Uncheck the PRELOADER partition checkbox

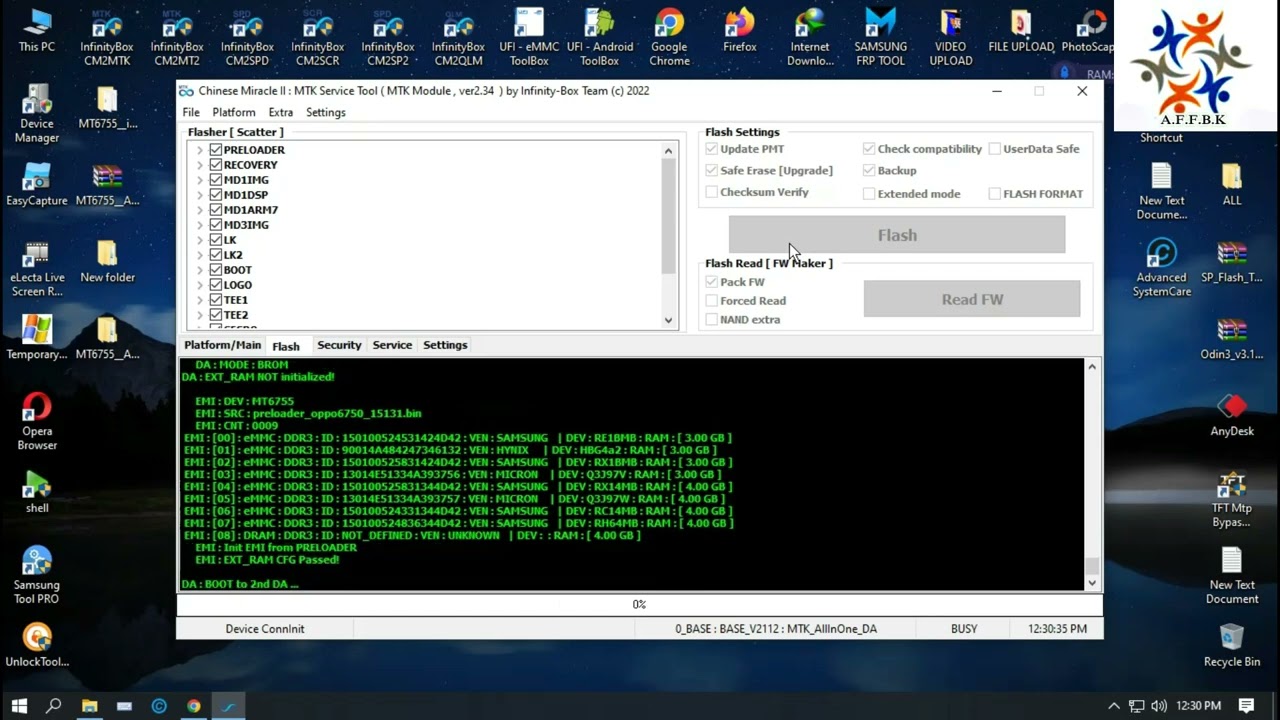click(x=215, y=150)
